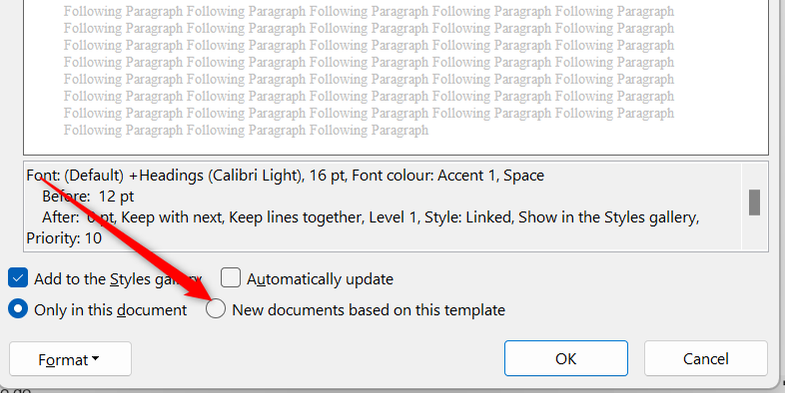Click scrollbar track below the thumb in description
785x393 pixels.
(x=754, y=232)
